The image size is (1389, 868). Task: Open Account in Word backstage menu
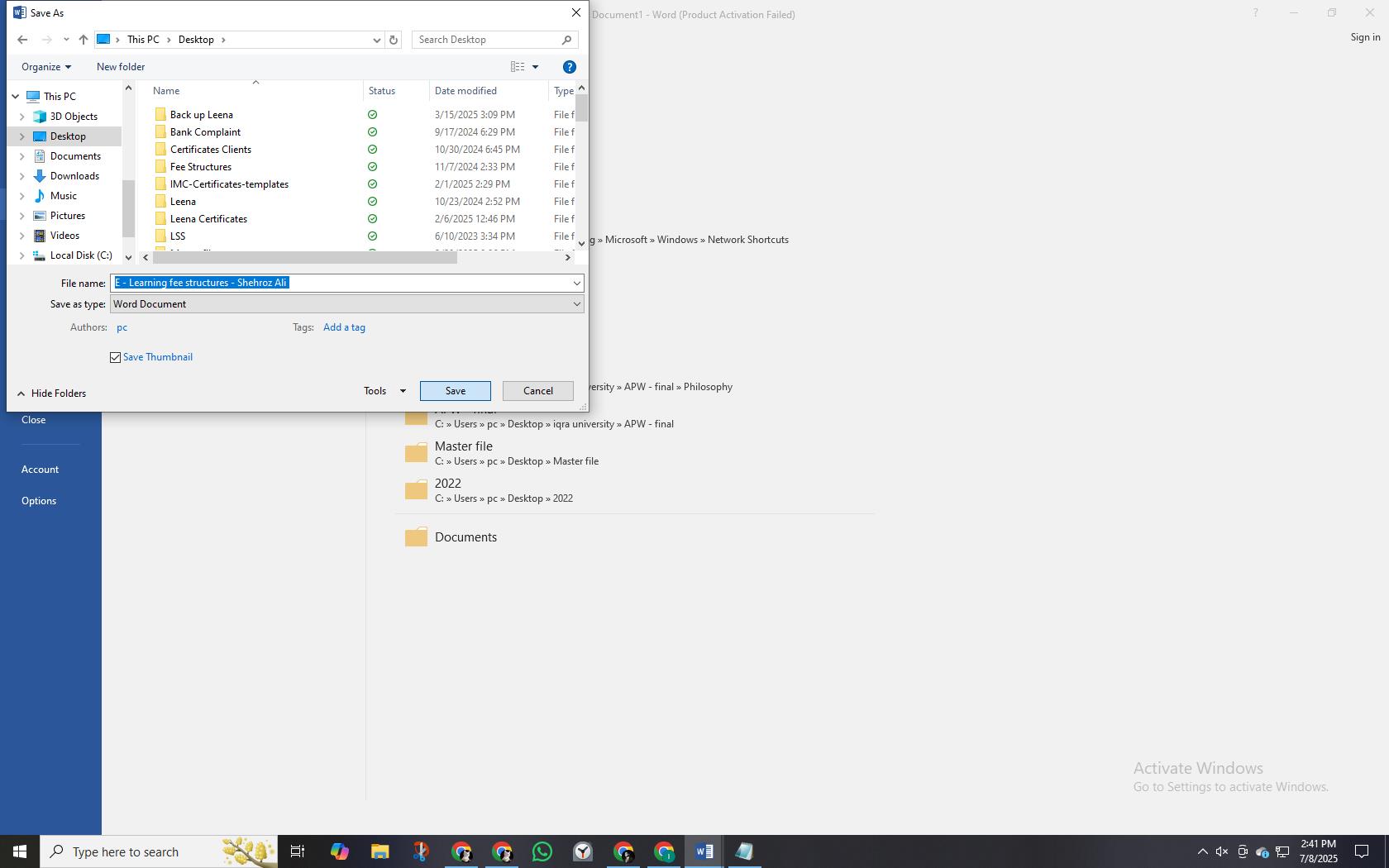(x=40, y=470)
